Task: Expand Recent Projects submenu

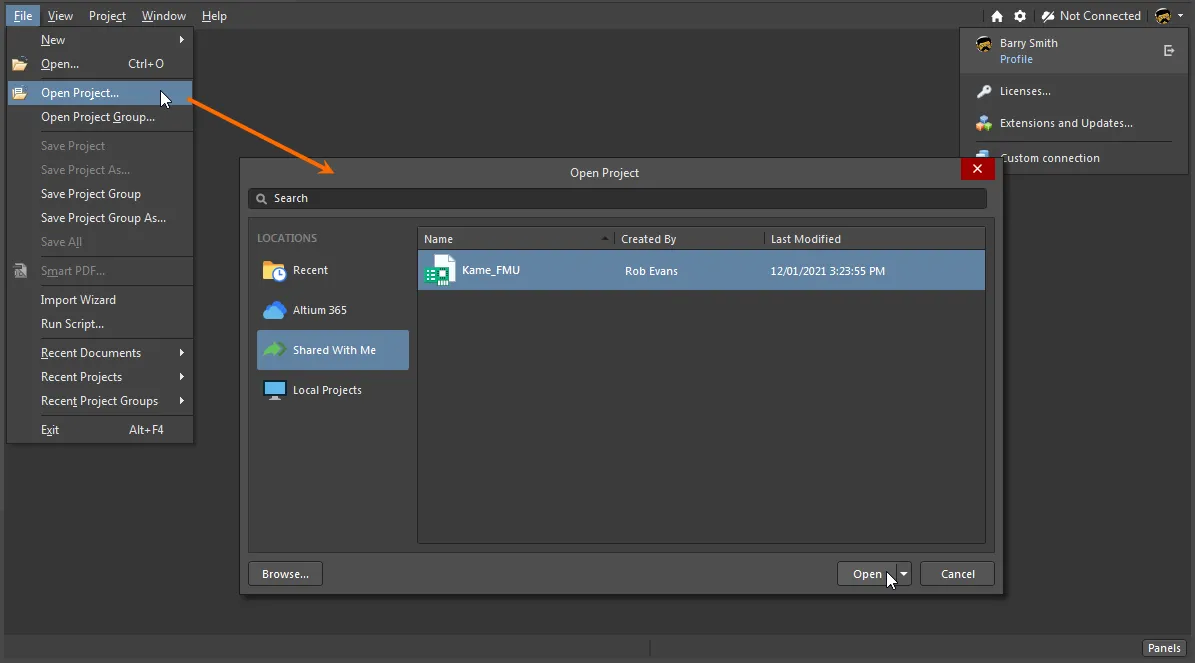Action: tap(100, 377)
